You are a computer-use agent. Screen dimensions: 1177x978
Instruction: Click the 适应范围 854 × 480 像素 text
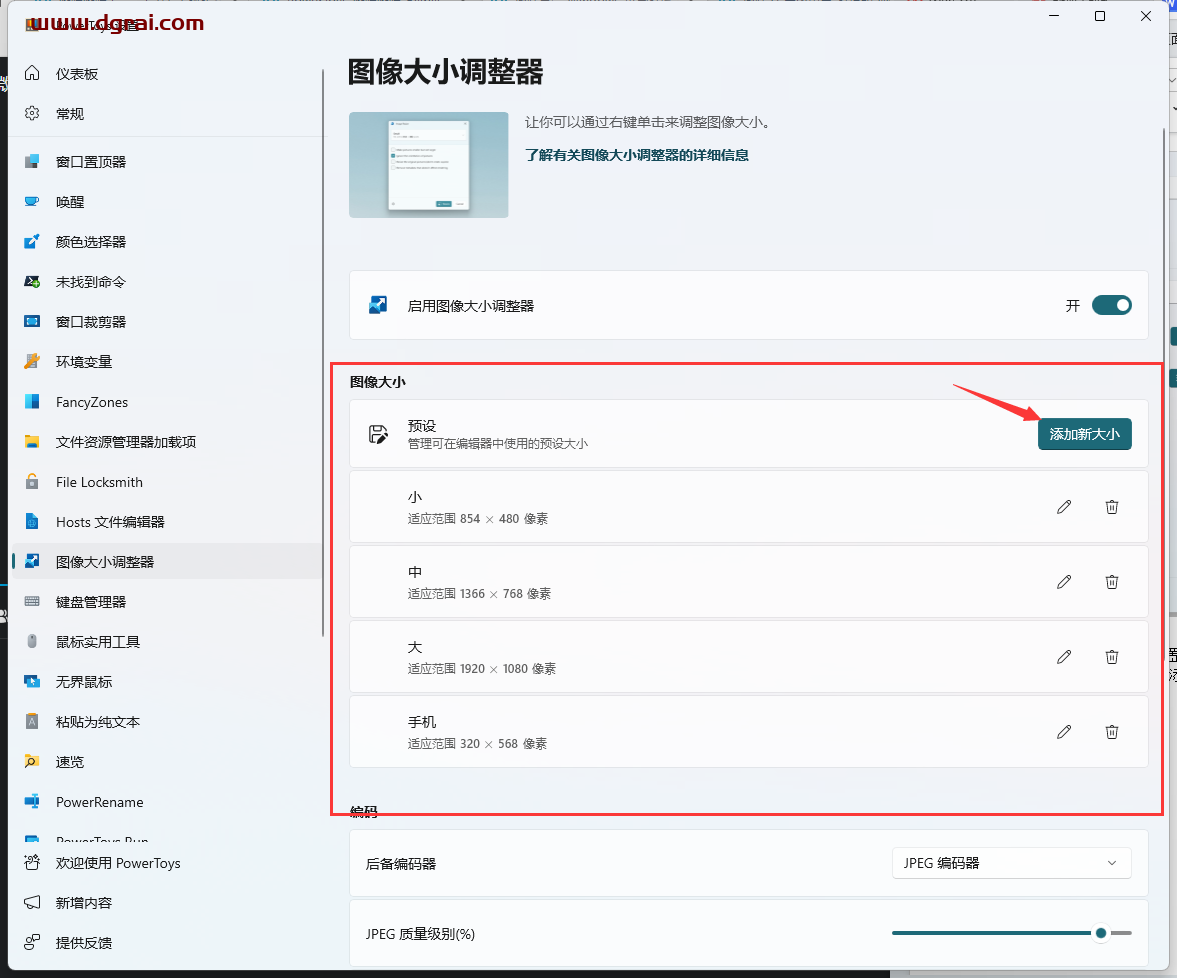click(477, 519)
